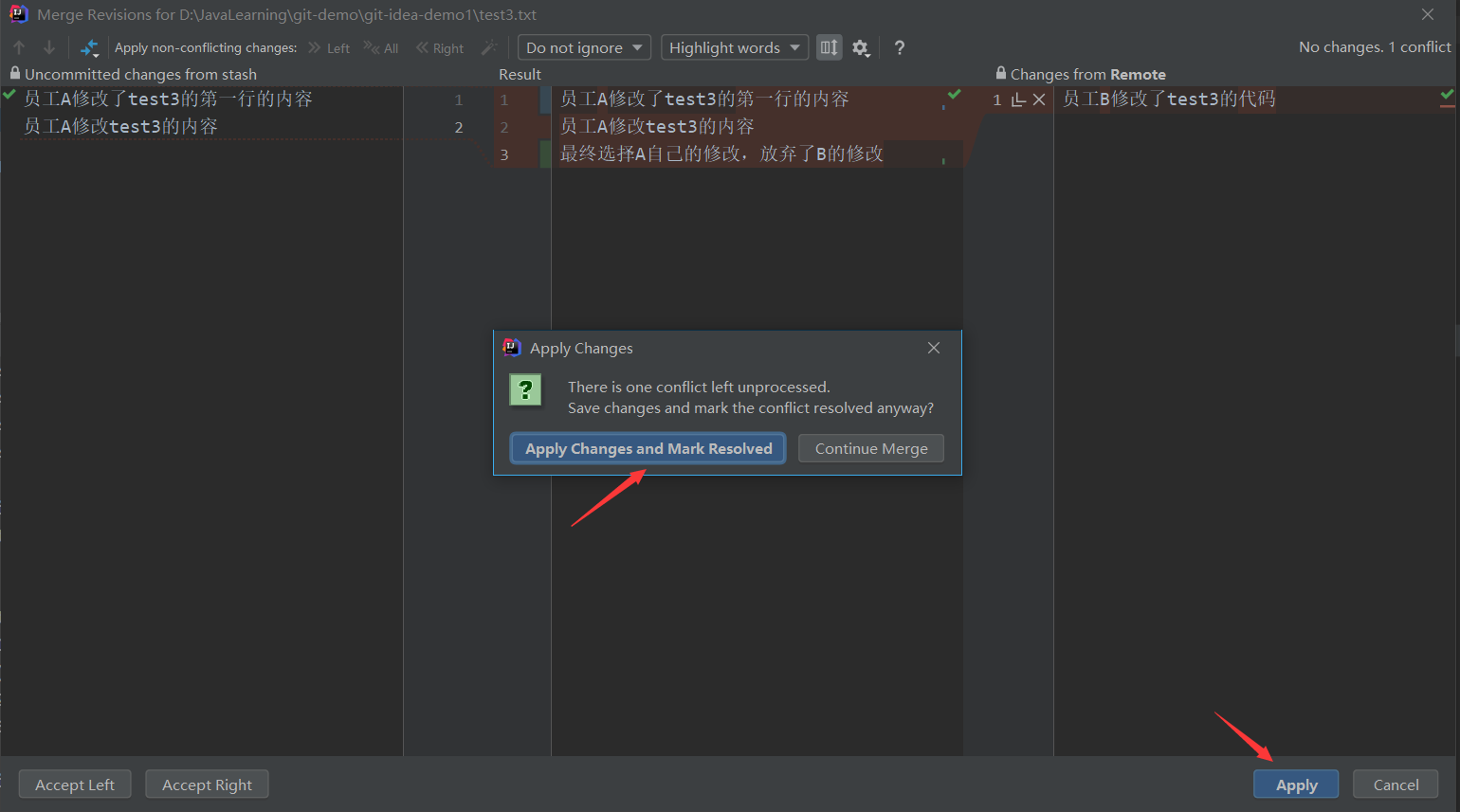Apply non-conflicting changes from Right
The width and height of the screenshot is (1460, 812).
pos(440,48)
